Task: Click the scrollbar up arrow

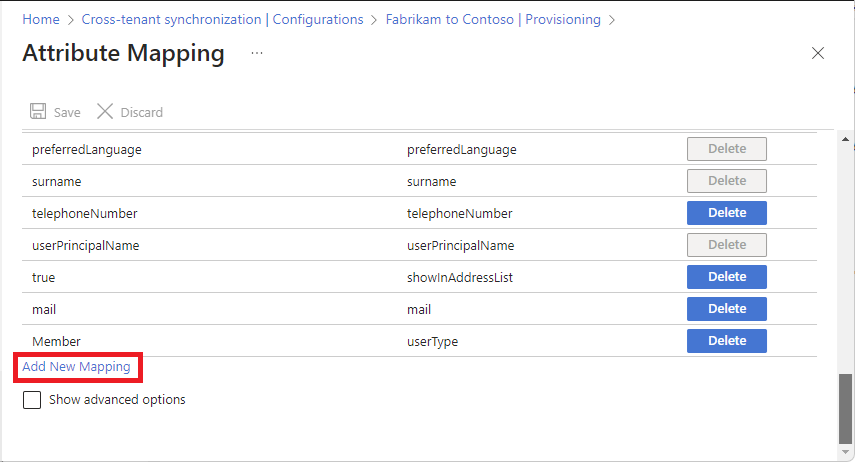Action: (846, 139)
